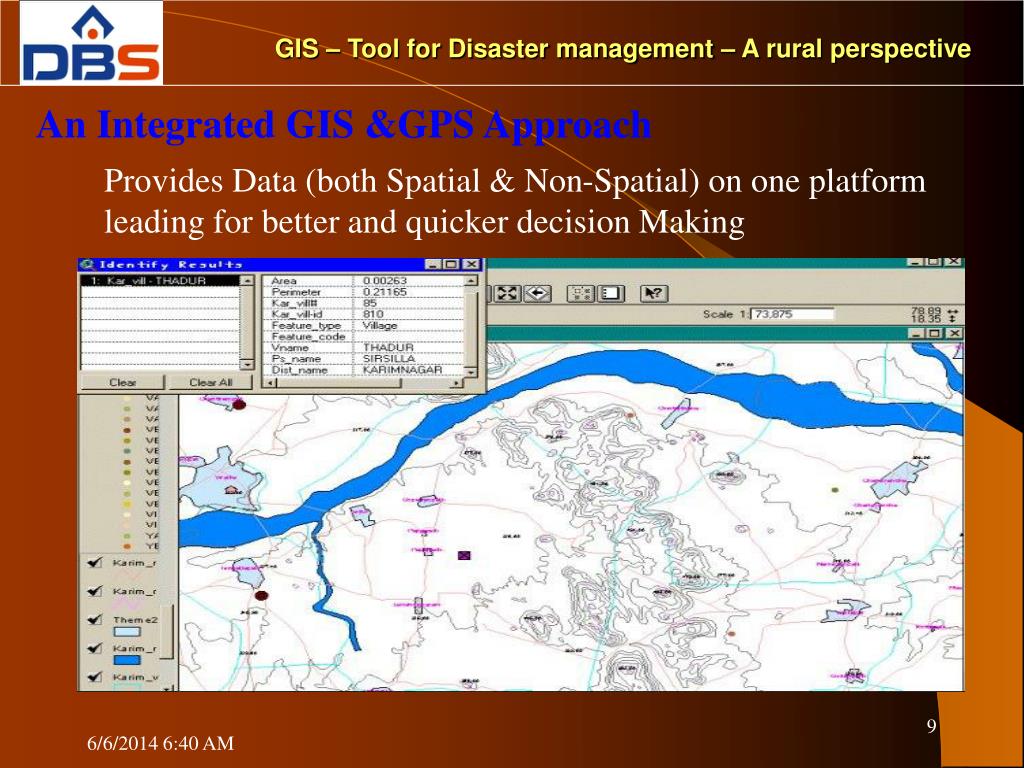Viewport: 1024px width, 768px height.
Task: Click the Theme2 light blue legend swatch
Action: click(127, 632)
